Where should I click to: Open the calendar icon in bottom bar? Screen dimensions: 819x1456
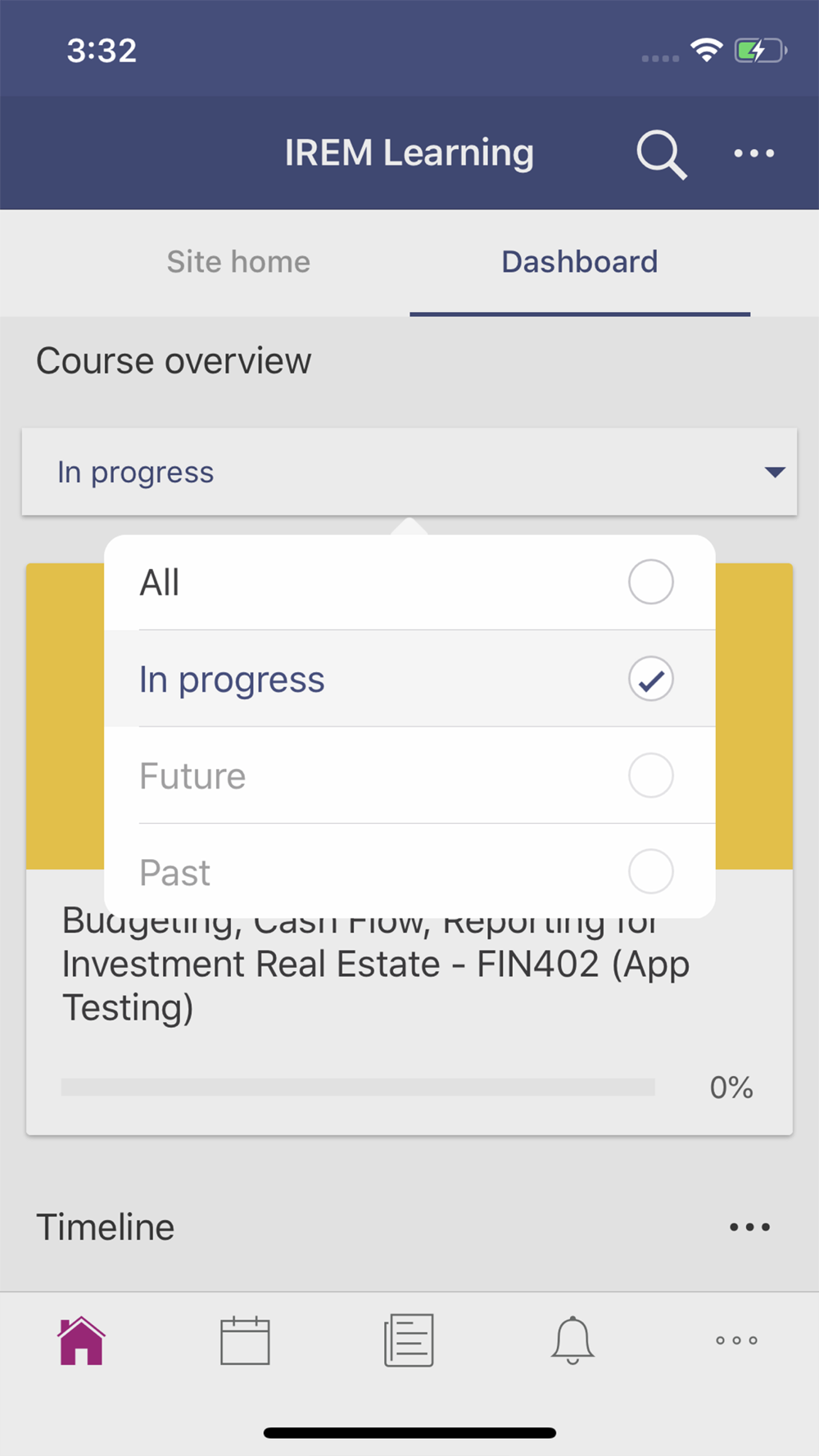[x=245, y=1341]
